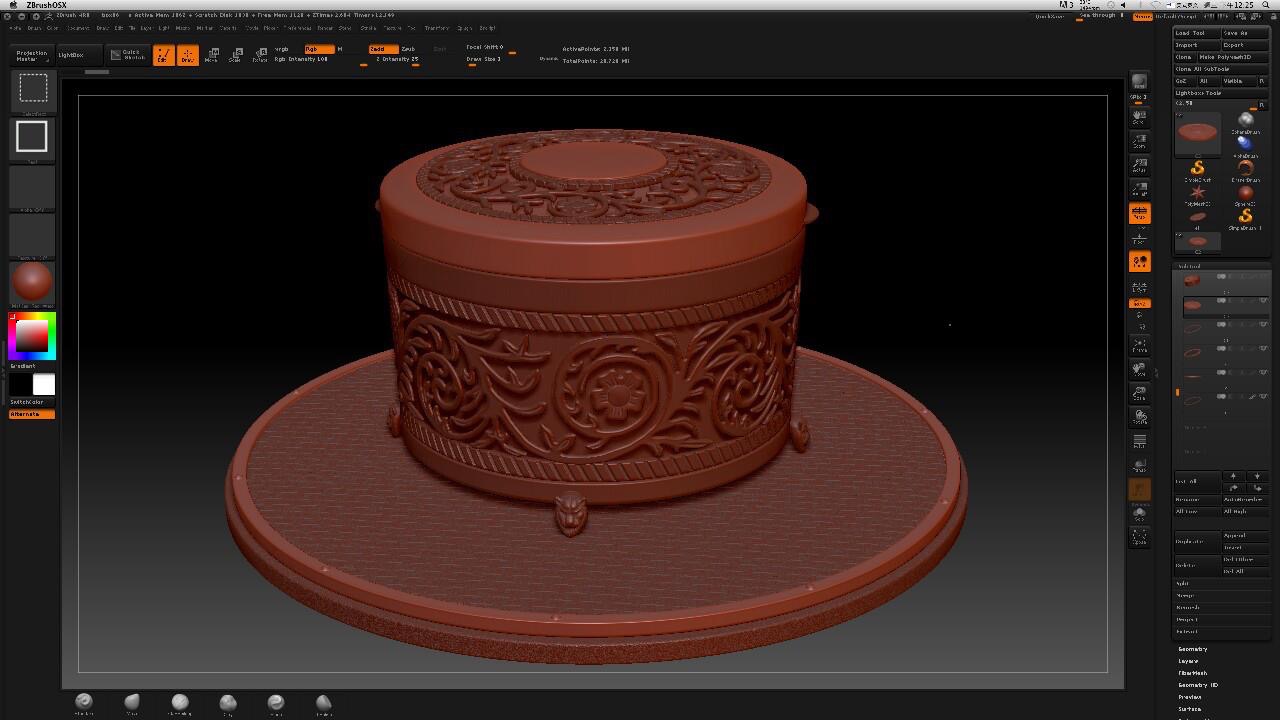Toggle the Zadd sculpt mode
Viewport: 1280px width, 720px height.
(380, 49)
